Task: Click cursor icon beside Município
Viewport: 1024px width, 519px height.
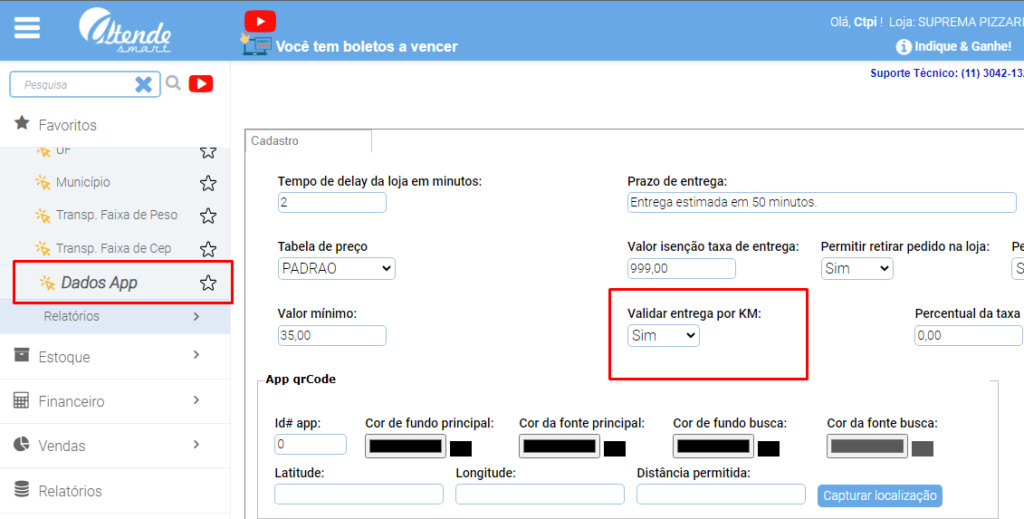Action: pos(42,182)
